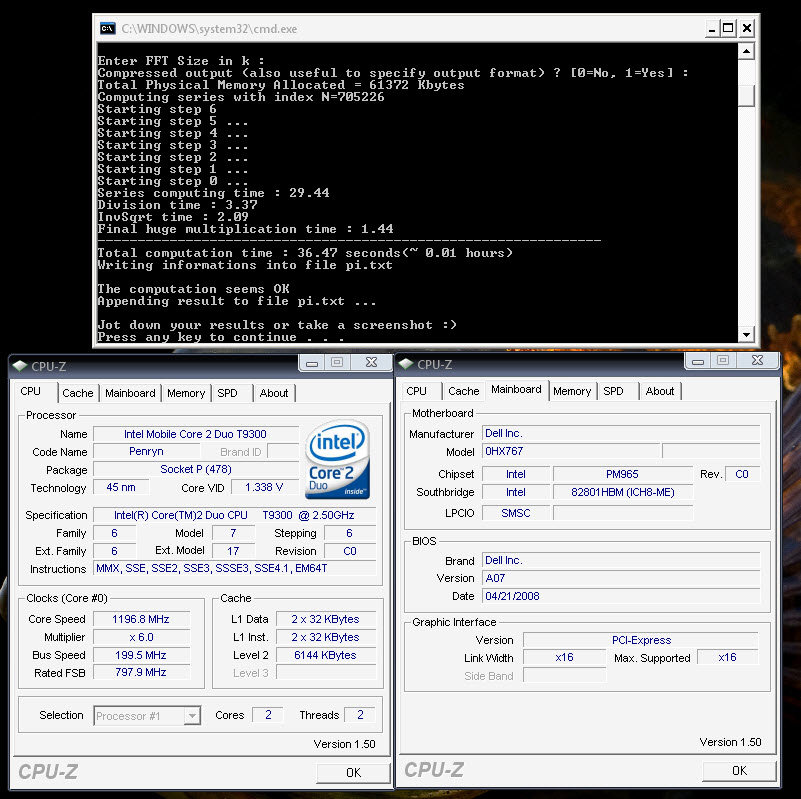The width and height of the screenshot is (801, 799).
Task: Click the Threads count value
Action: 360,715
